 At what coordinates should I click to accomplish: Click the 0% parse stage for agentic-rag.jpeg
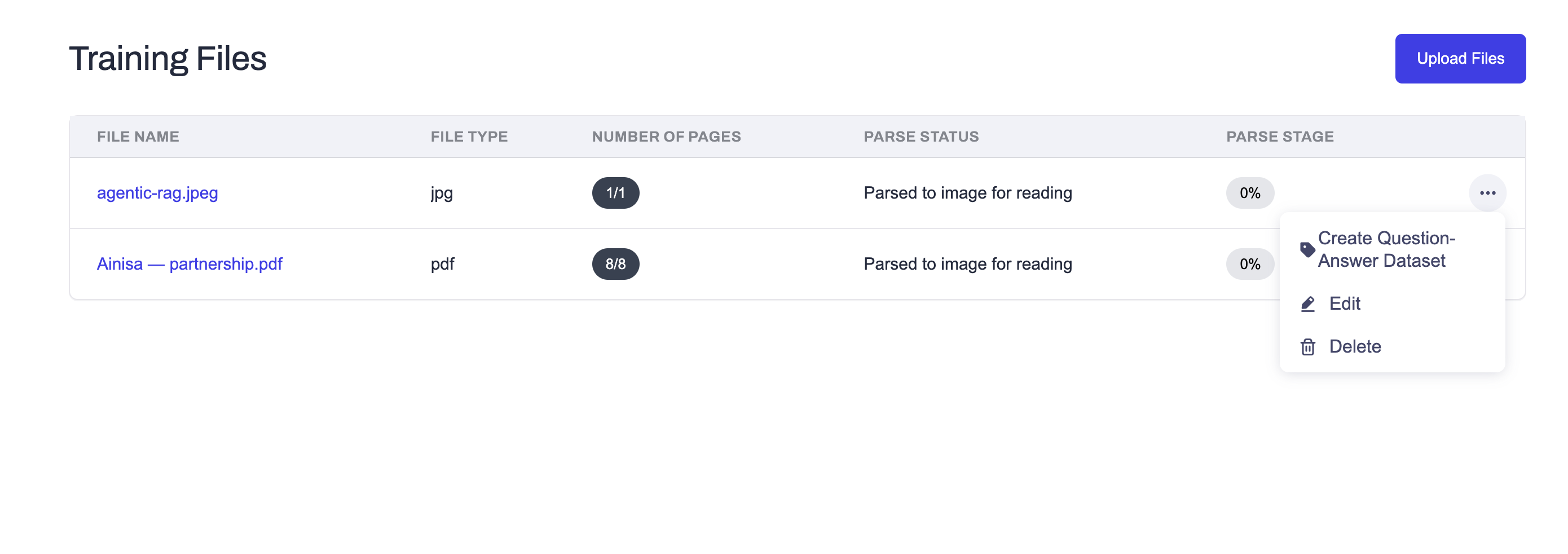pyautogui.click(x=1250, y=193)
